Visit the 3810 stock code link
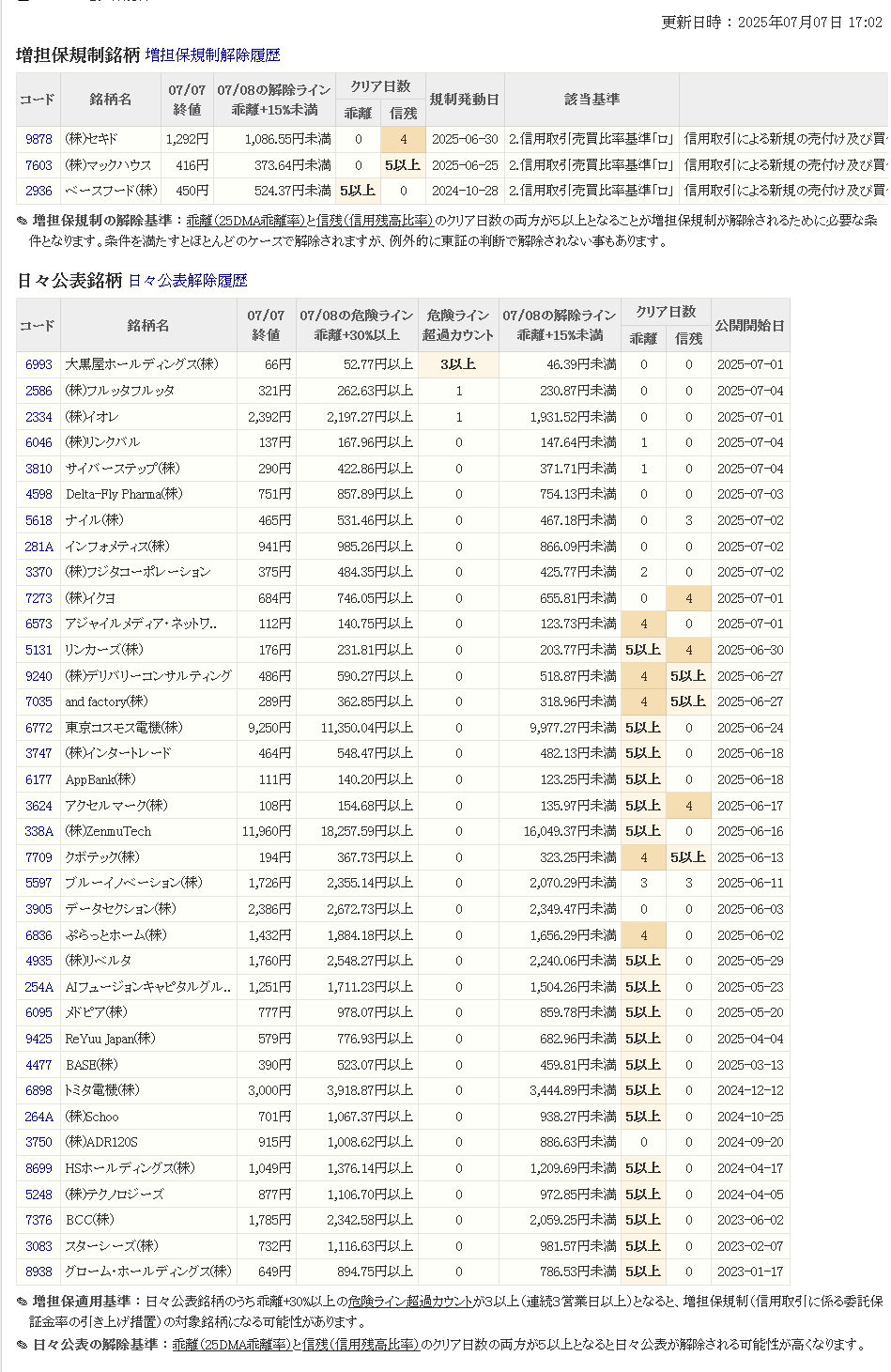Viewport: 891px width, 1372px height. 38,469
